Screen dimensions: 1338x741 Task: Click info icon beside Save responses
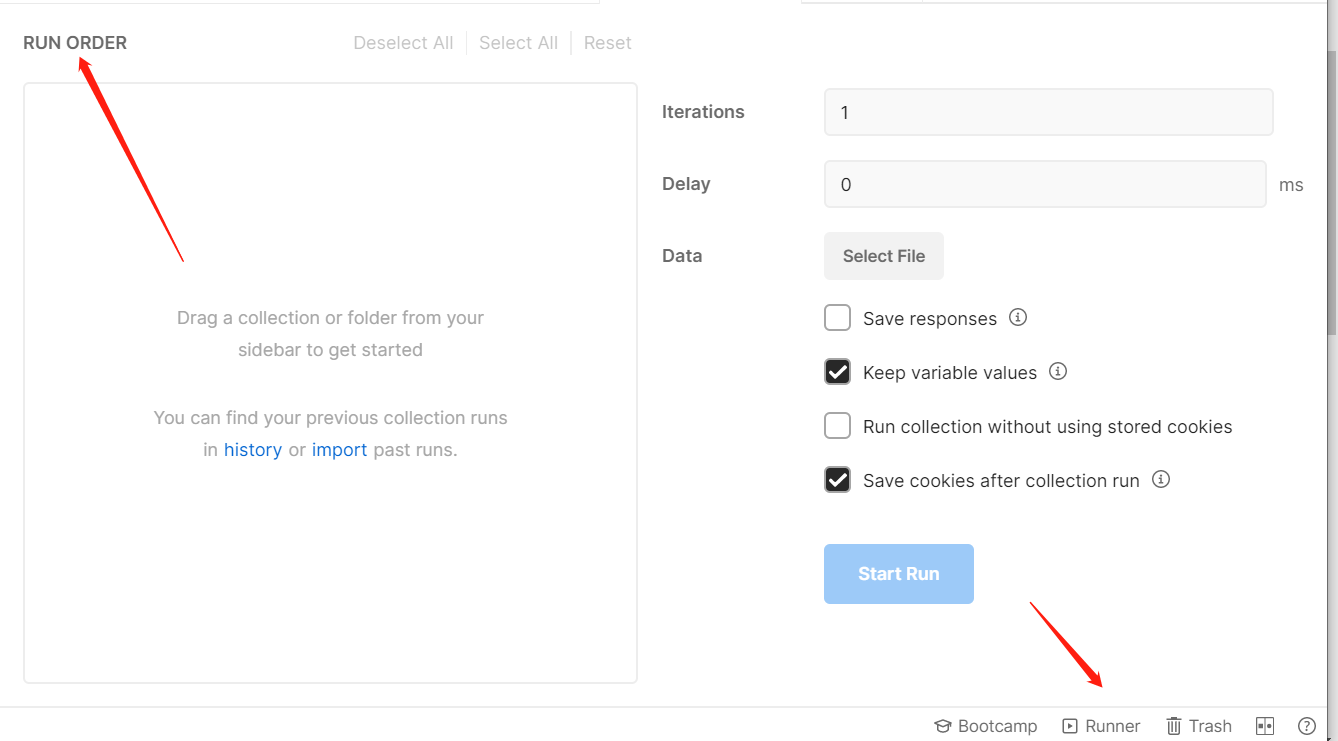pos(1018,317)
